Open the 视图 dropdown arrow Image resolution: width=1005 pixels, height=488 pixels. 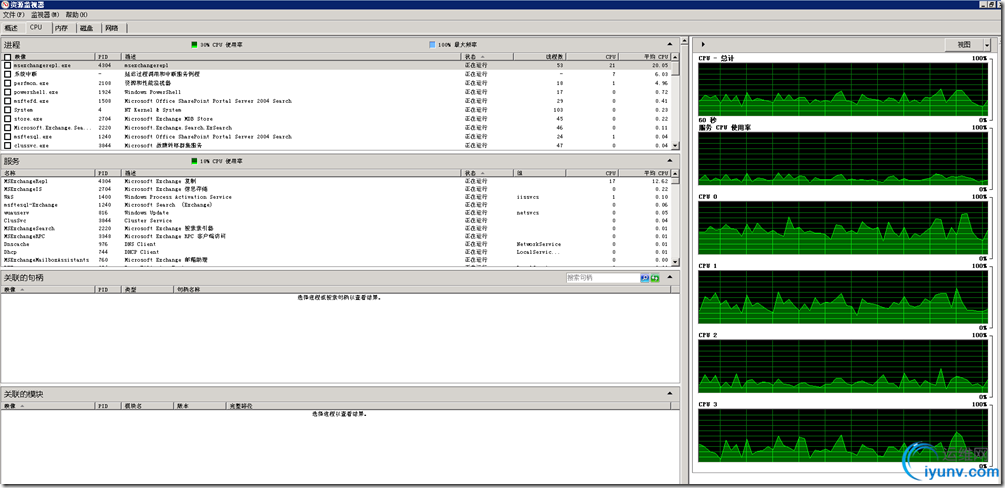click(x=986, y=45)
